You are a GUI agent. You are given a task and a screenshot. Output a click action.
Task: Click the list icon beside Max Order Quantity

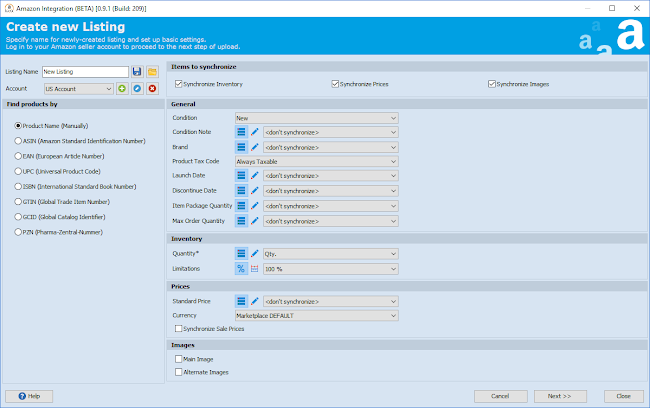pos(241,221)
